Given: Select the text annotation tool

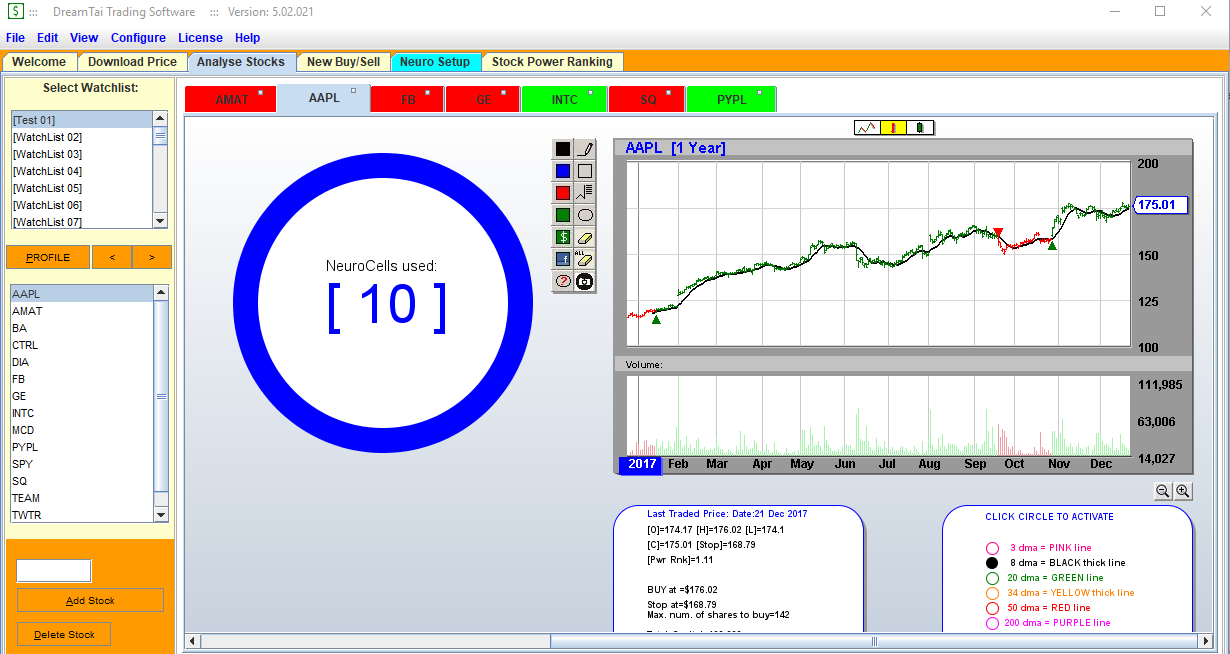Looking at the screenshot, I should click(585, 192).
